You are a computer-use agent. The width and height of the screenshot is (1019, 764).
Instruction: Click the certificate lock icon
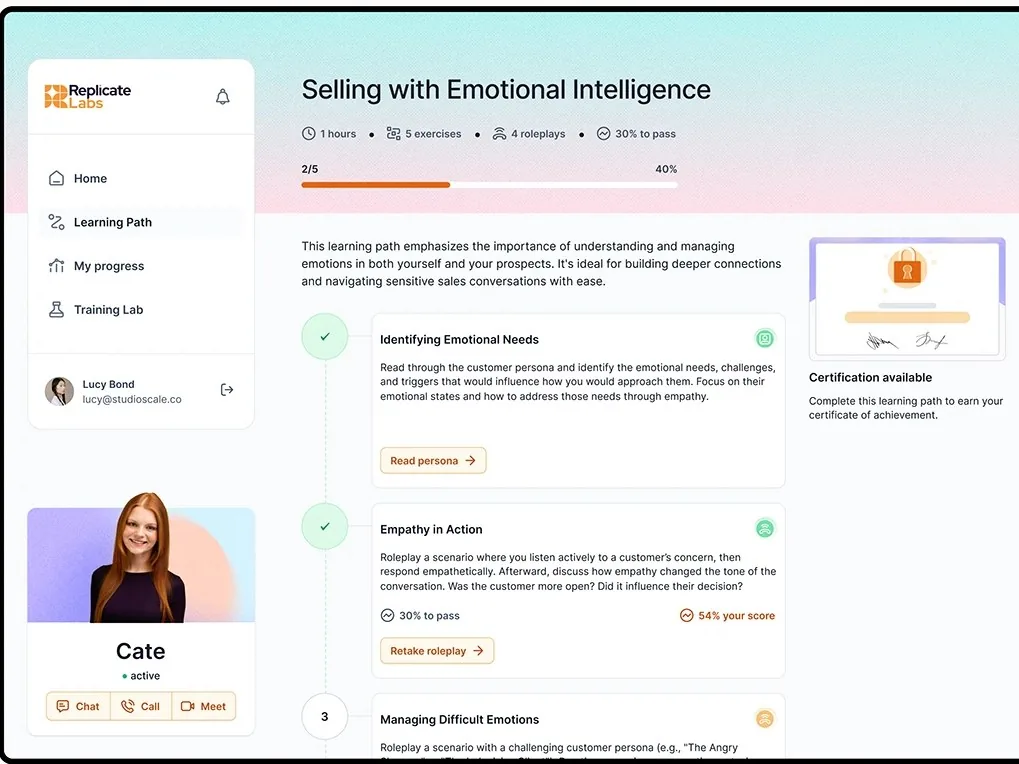[x=907, y=268]
